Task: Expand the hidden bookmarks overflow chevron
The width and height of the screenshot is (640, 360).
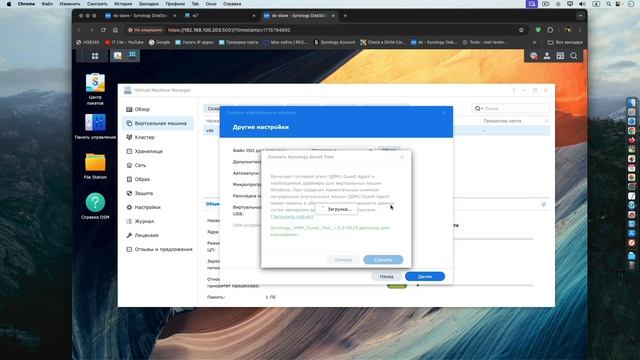Action: tap(534, 42)
